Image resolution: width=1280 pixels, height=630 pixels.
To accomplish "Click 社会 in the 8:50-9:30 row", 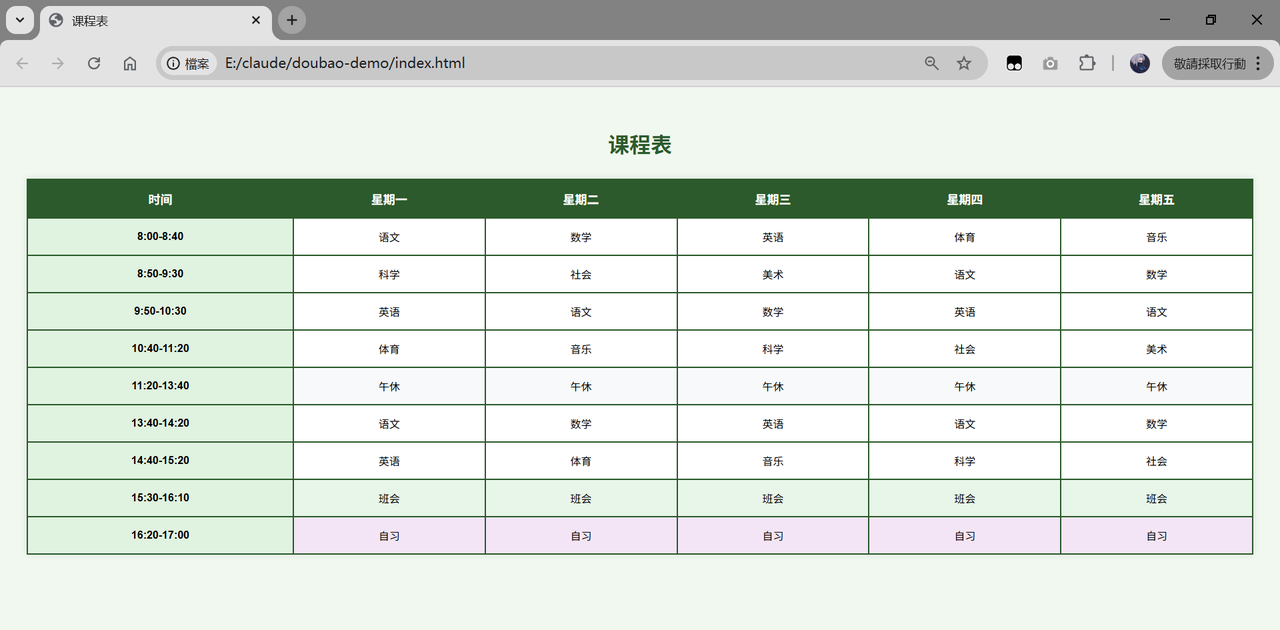I will (x=581, y=275).
